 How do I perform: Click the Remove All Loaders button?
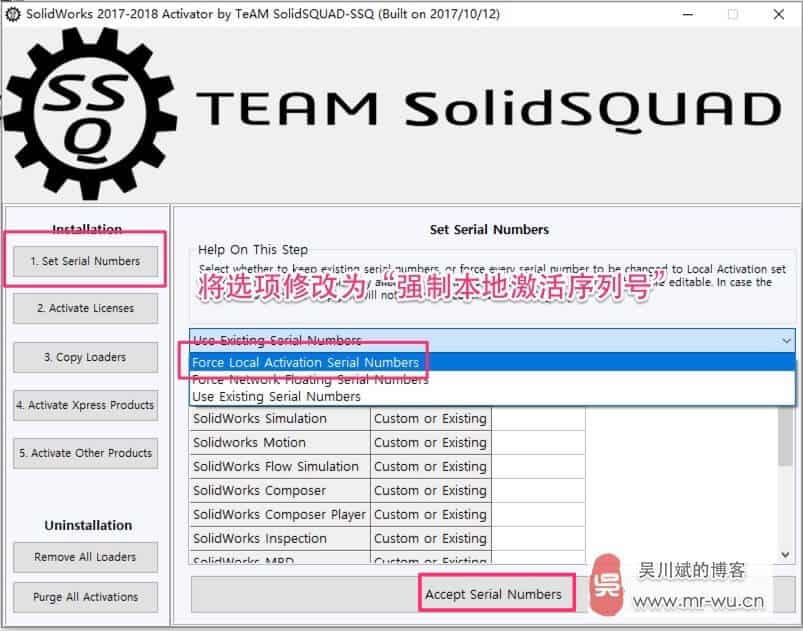(x=86, y=557)
